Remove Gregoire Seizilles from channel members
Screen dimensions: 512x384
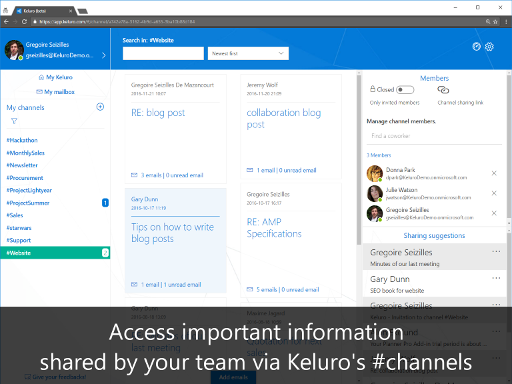494,213
